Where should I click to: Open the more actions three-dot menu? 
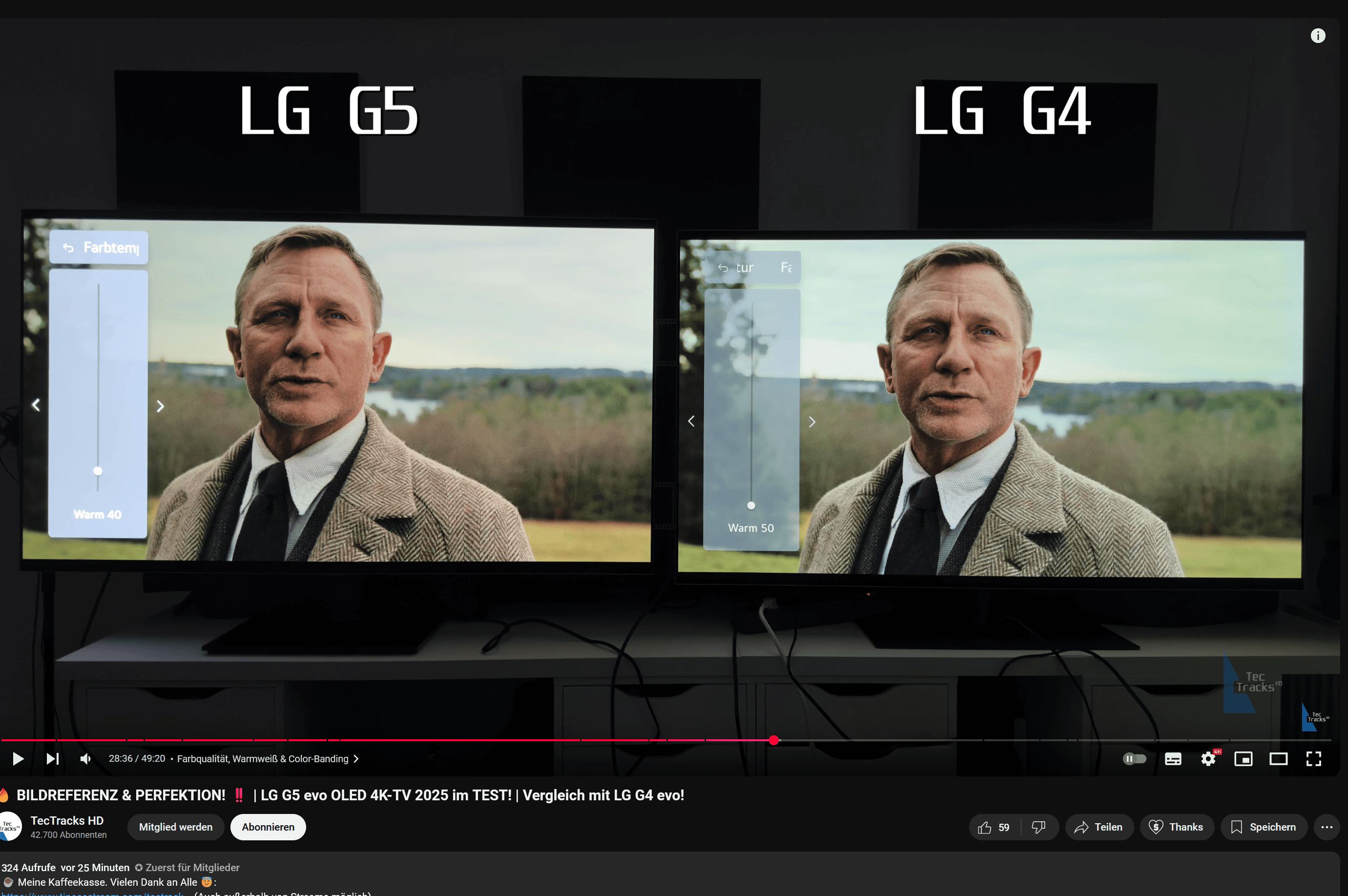[1327, 828]
